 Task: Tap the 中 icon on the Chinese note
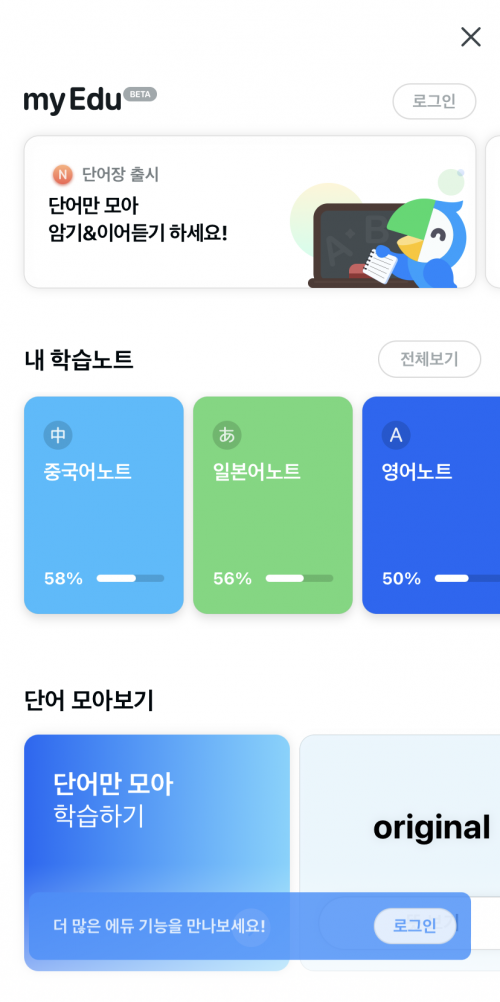point(58,436)
